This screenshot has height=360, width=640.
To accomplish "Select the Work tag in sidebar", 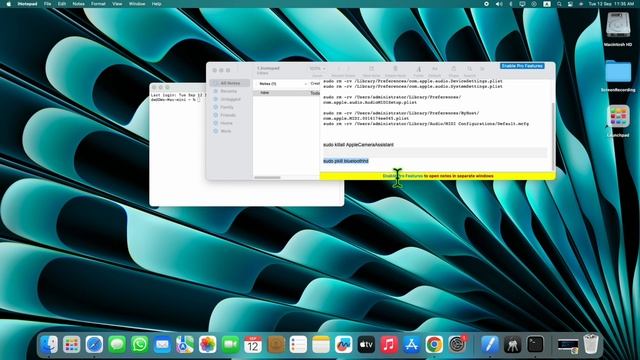I will point(225,131).
